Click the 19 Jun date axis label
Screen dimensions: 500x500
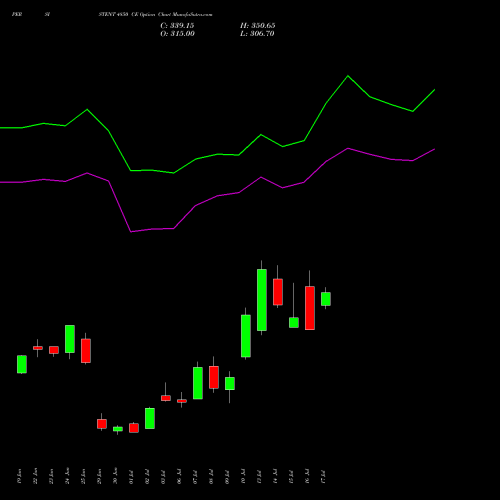coord(20,476)
